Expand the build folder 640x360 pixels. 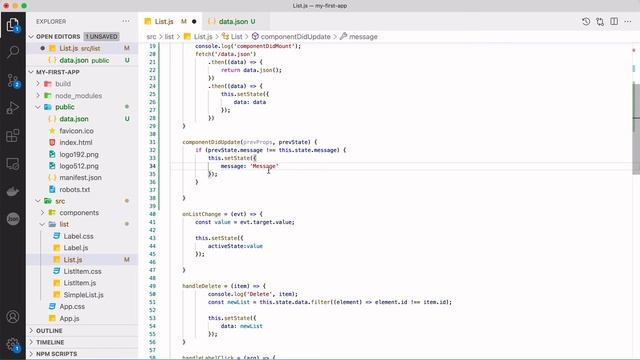(x=62, y=84)
